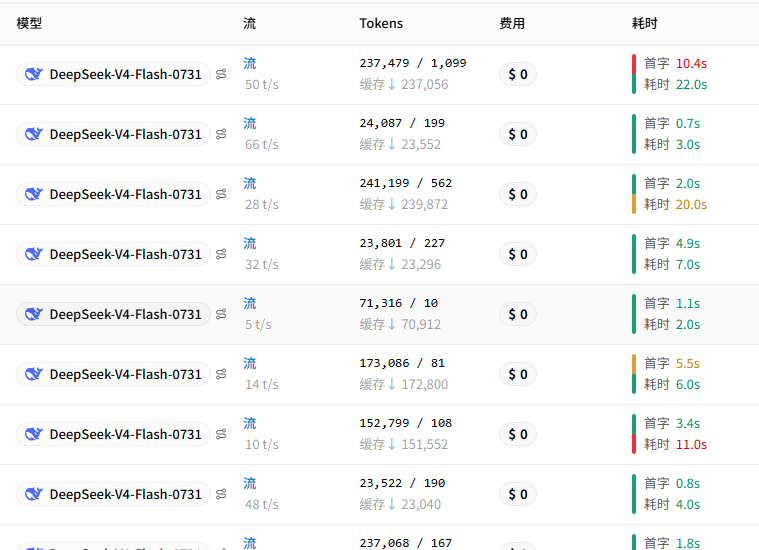
Task: Click the routing icon in the 71,316 tokens row
Action: click(221, 314)
